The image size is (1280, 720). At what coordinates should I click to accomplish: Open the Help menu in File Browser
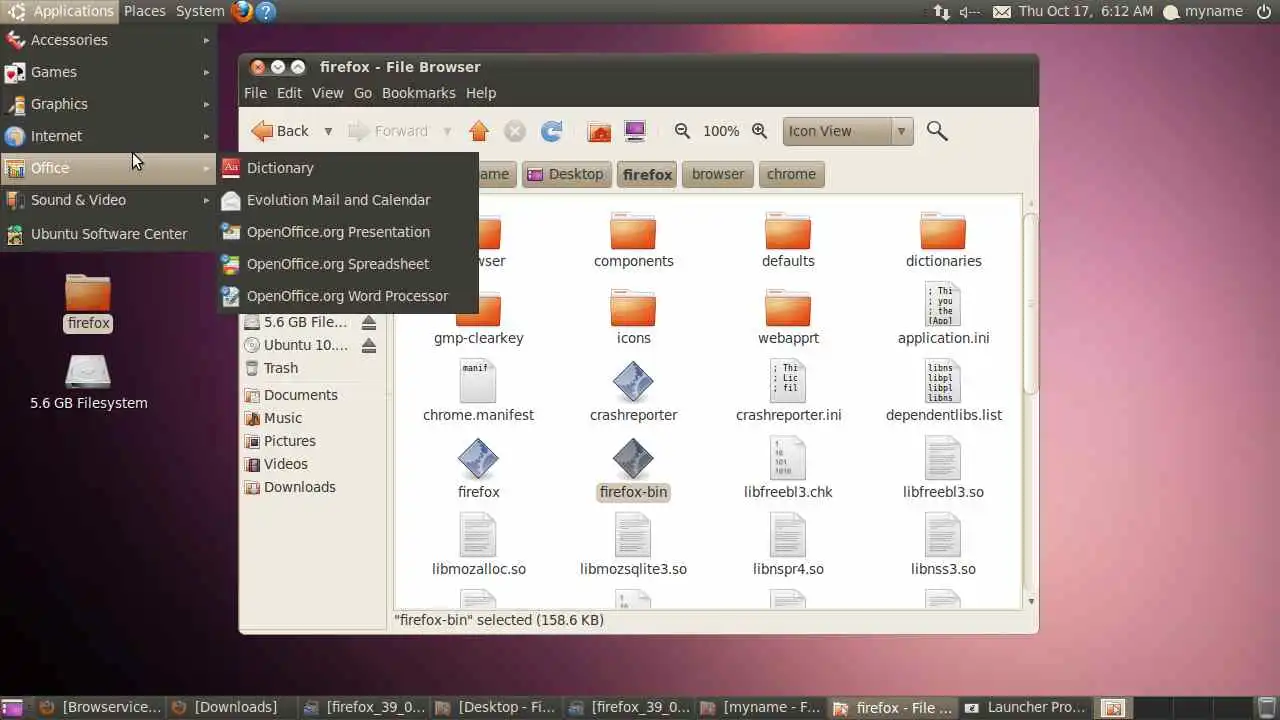click(x=480, y=93)
